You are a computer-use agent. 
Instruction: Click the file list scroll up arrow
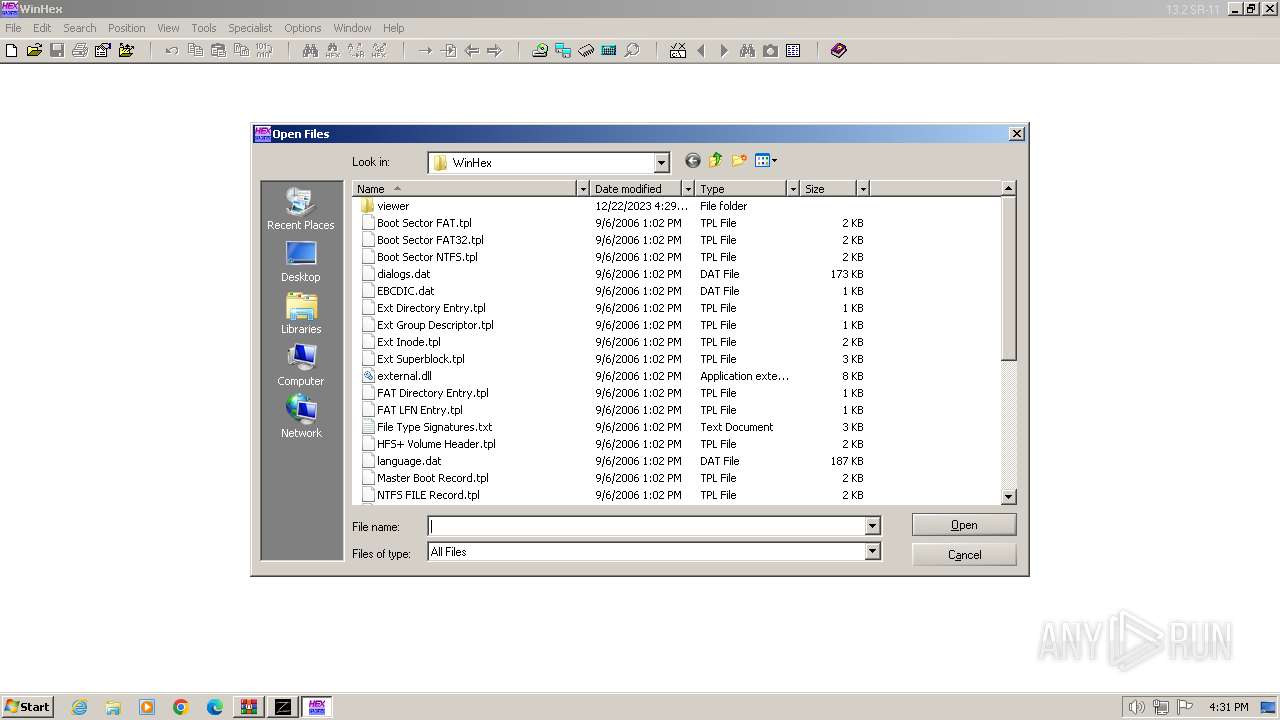click(1008, 188)
